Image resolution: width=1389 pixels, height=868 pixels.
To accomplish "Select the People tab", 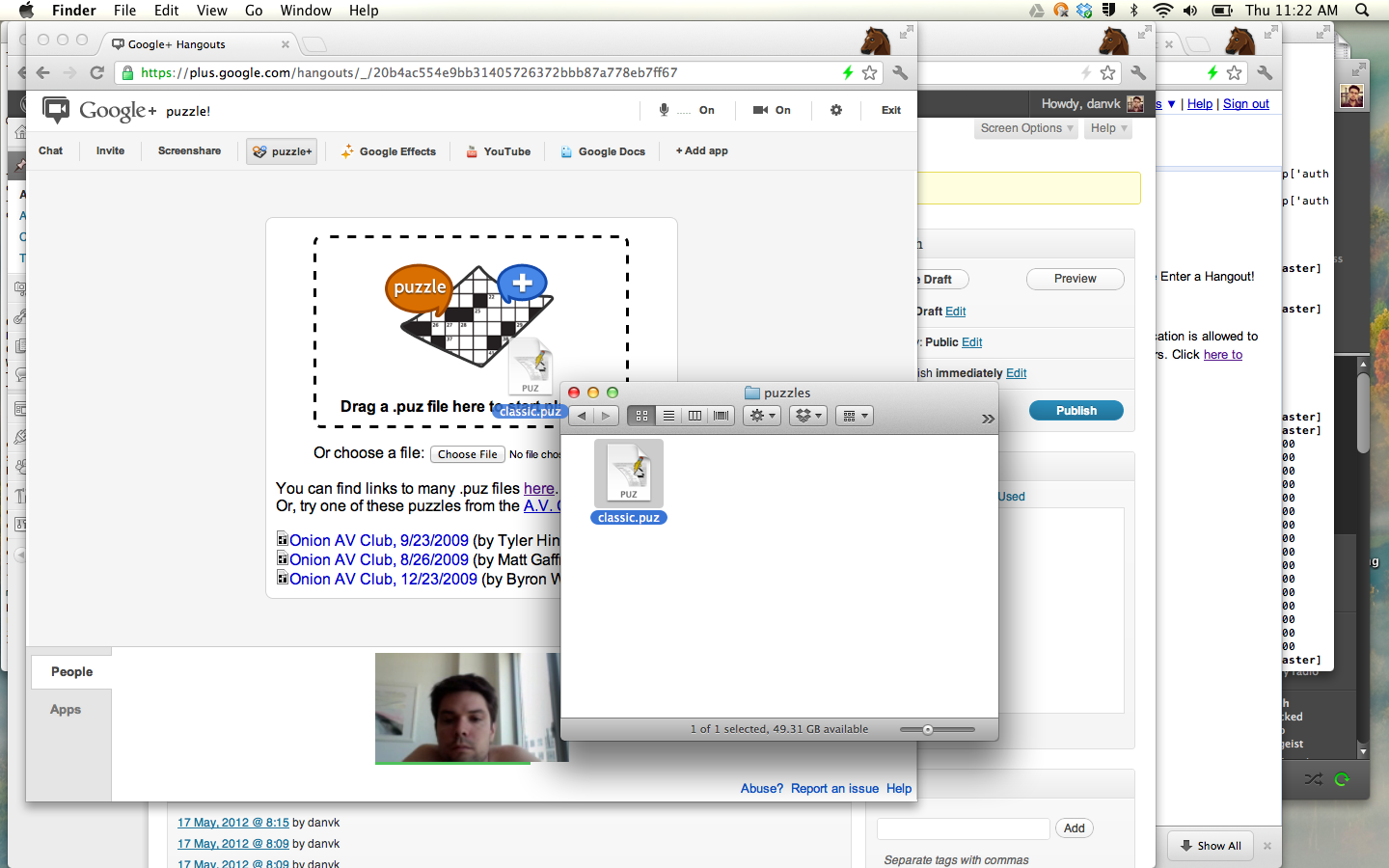I will coord(71,672).
